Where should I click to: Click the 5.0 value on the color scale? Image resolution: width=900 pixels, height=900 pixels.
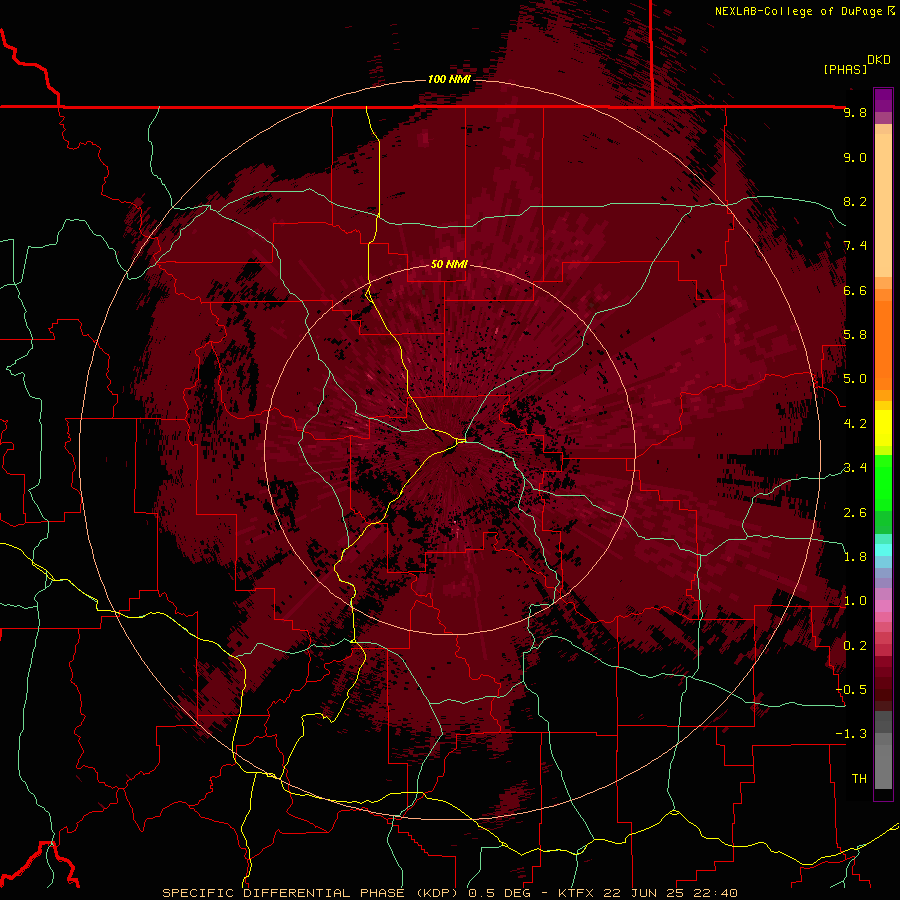pos(855,379)
